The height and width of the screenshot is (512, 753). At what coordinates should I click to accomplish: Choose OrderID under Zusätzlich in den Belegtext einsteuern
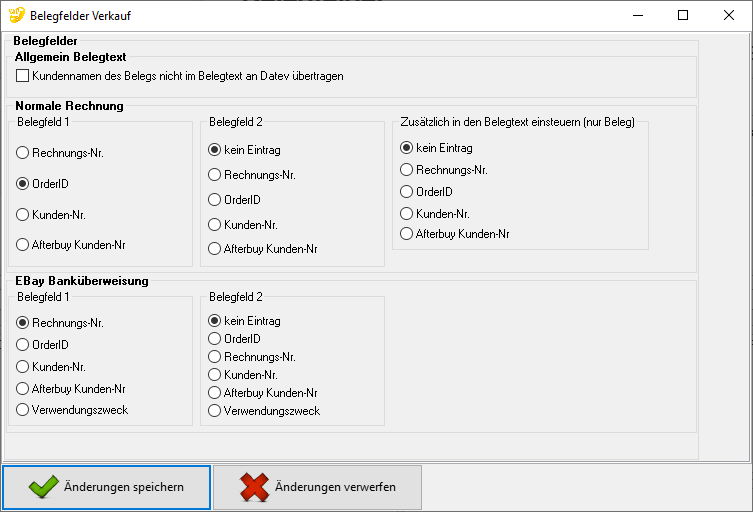pos(407,192)
